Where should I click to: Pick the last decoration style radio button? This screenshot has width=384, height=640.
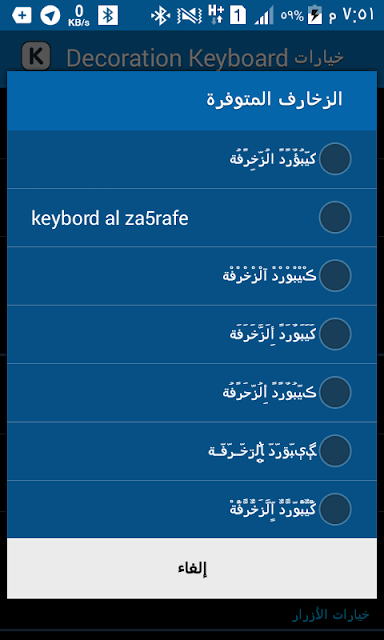pos(335,509)
